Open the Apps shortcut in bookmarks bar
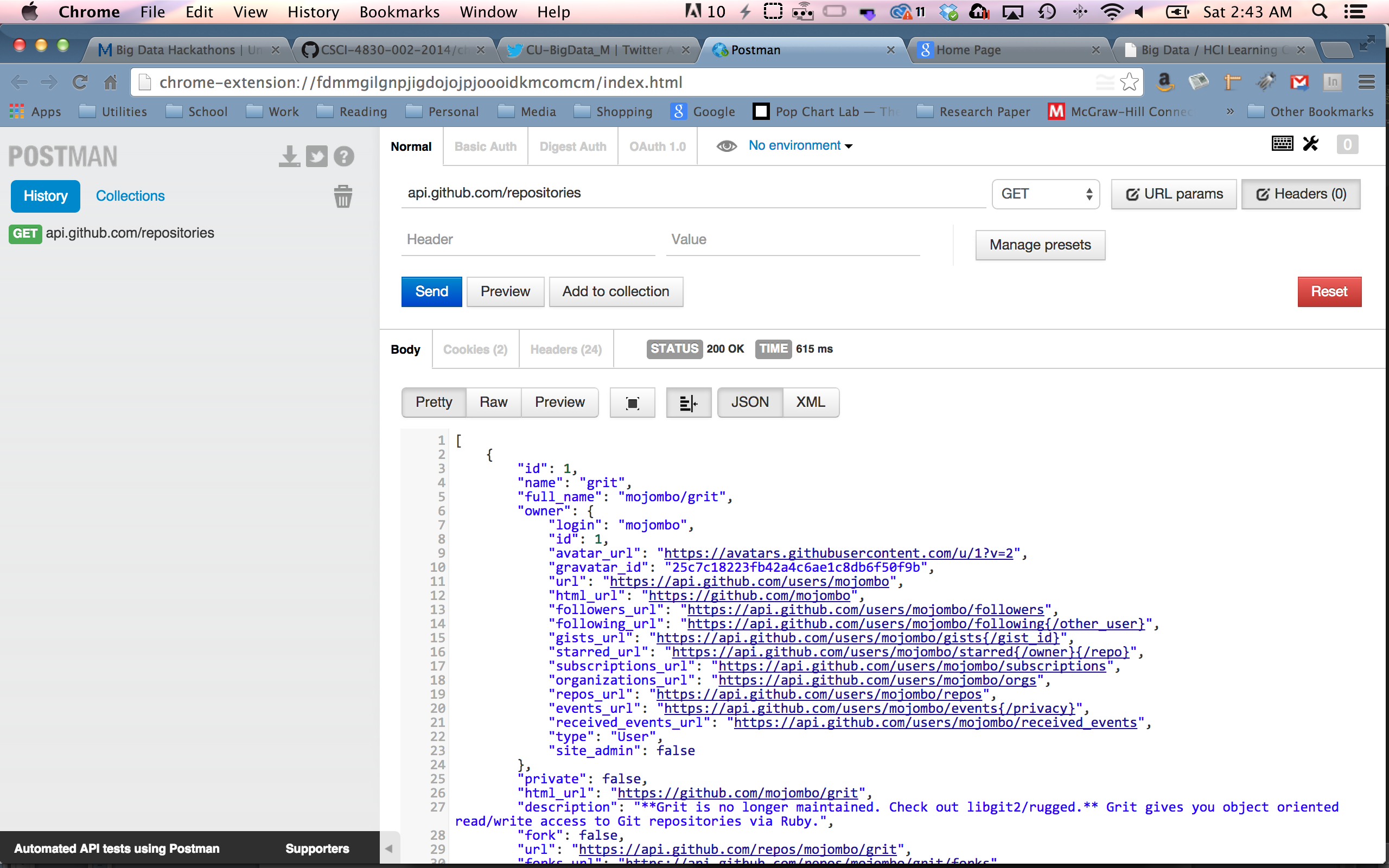1389x868 pixels. pos(35,111)
